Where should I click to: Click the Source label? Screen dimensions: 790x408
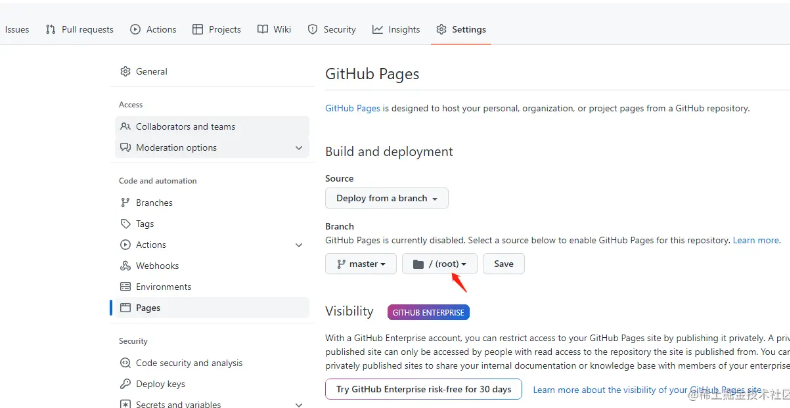pyautogui.click(x=340, y=179)
